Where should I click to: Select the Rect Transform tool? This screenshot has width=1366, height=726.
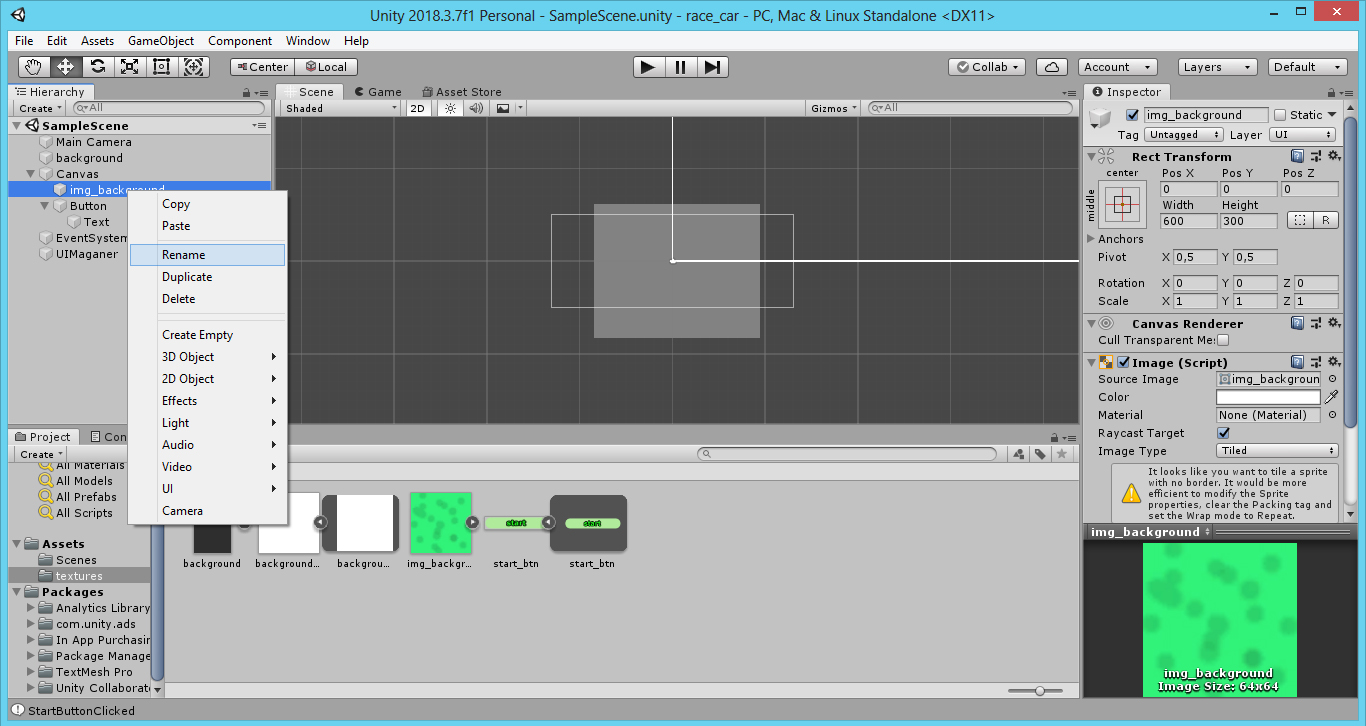click(162, 67)
